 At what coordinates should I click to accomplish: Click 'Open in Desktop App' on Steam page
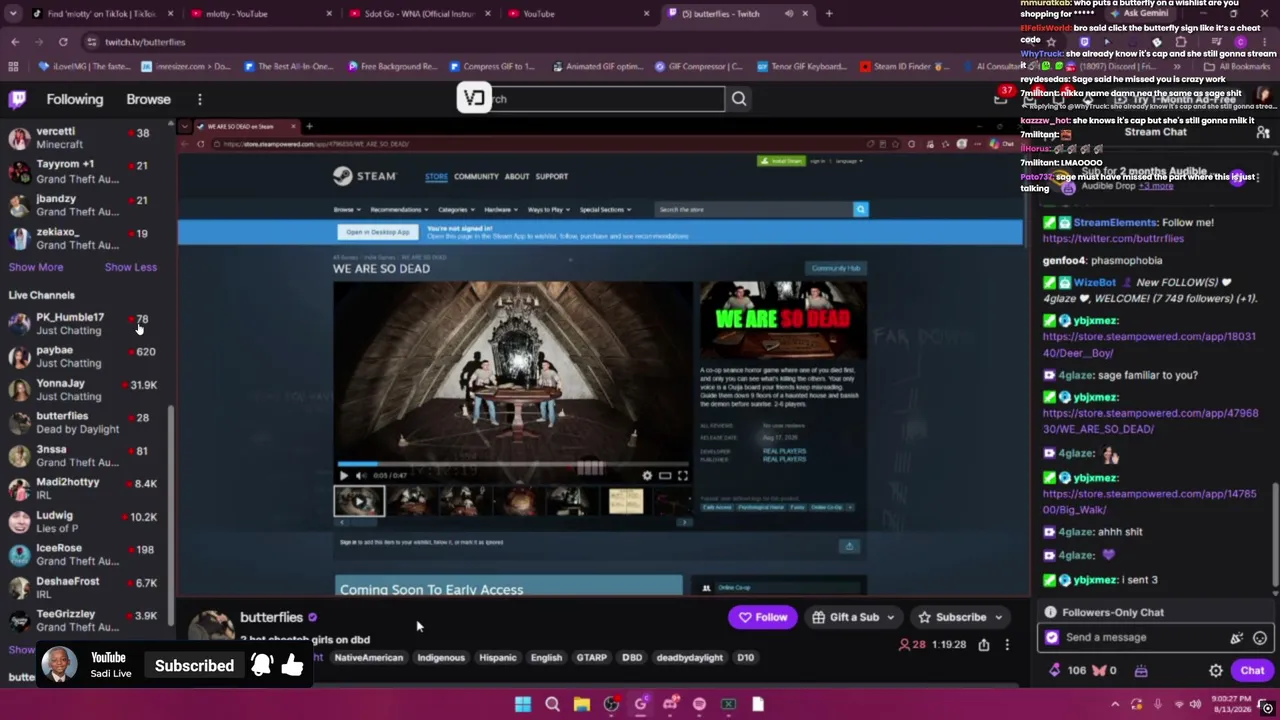(x=378, y=232)
